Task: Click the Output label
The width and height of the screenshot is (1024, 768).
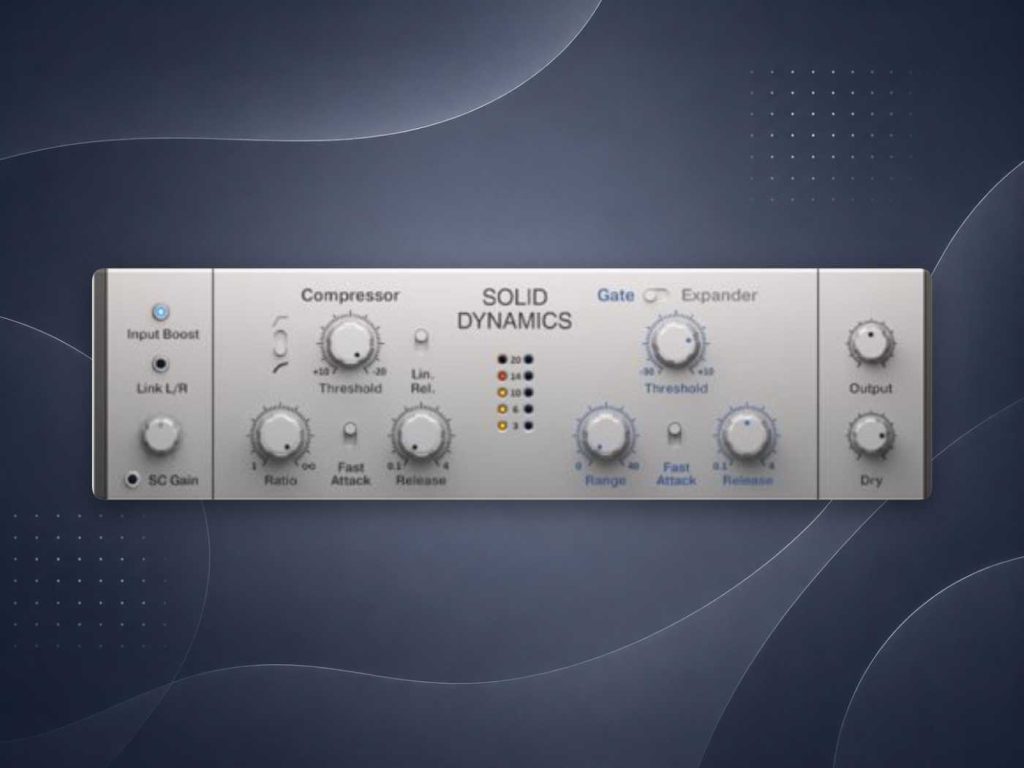Action: (x=871, y=389)
